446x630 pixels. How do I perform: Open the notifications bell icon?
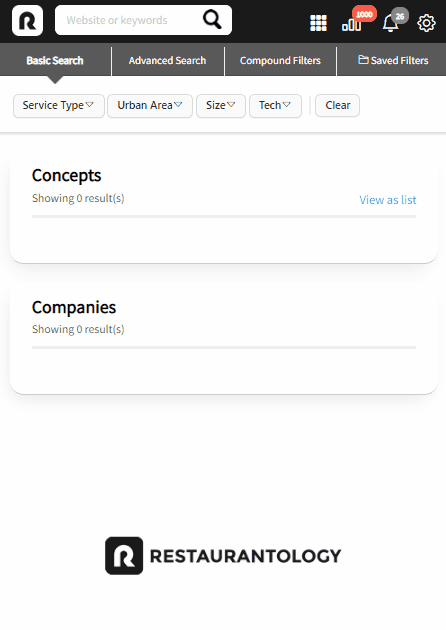click(x=390, y=23)
